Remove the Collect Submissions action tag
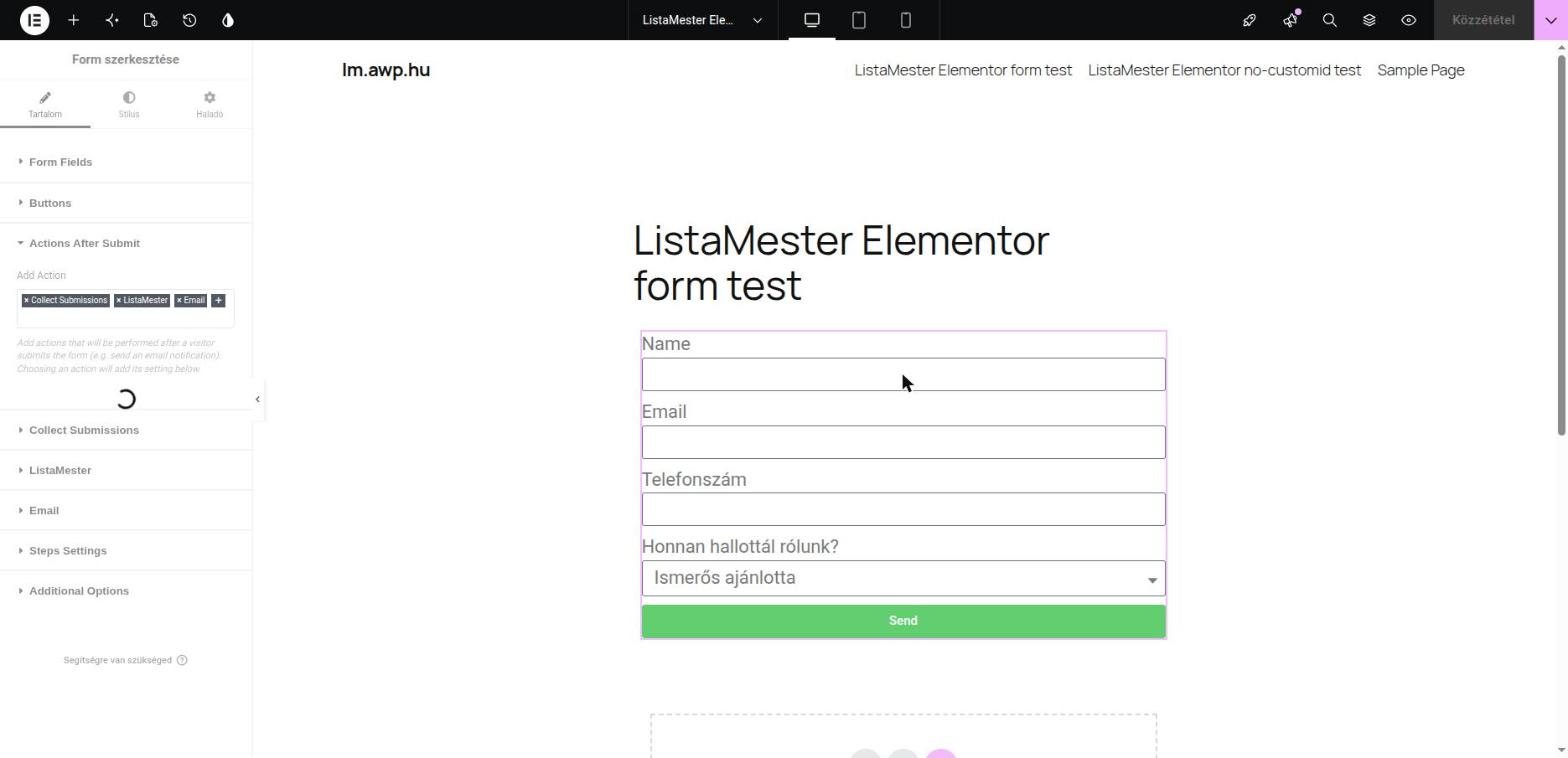This screenshot has width=1568, height=758. pyautogui.click(x=26, y=300)
